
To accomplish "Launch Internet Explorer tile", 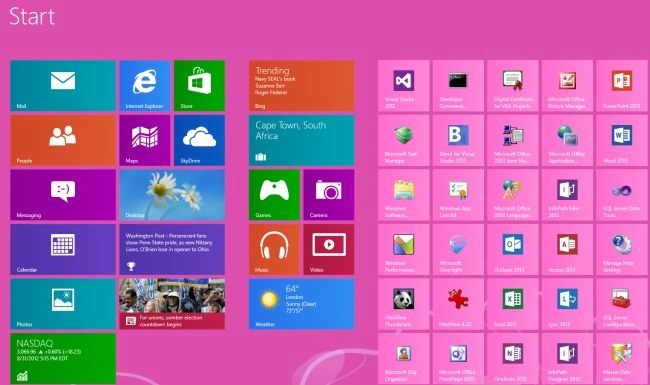I will (x=145, y=86).
